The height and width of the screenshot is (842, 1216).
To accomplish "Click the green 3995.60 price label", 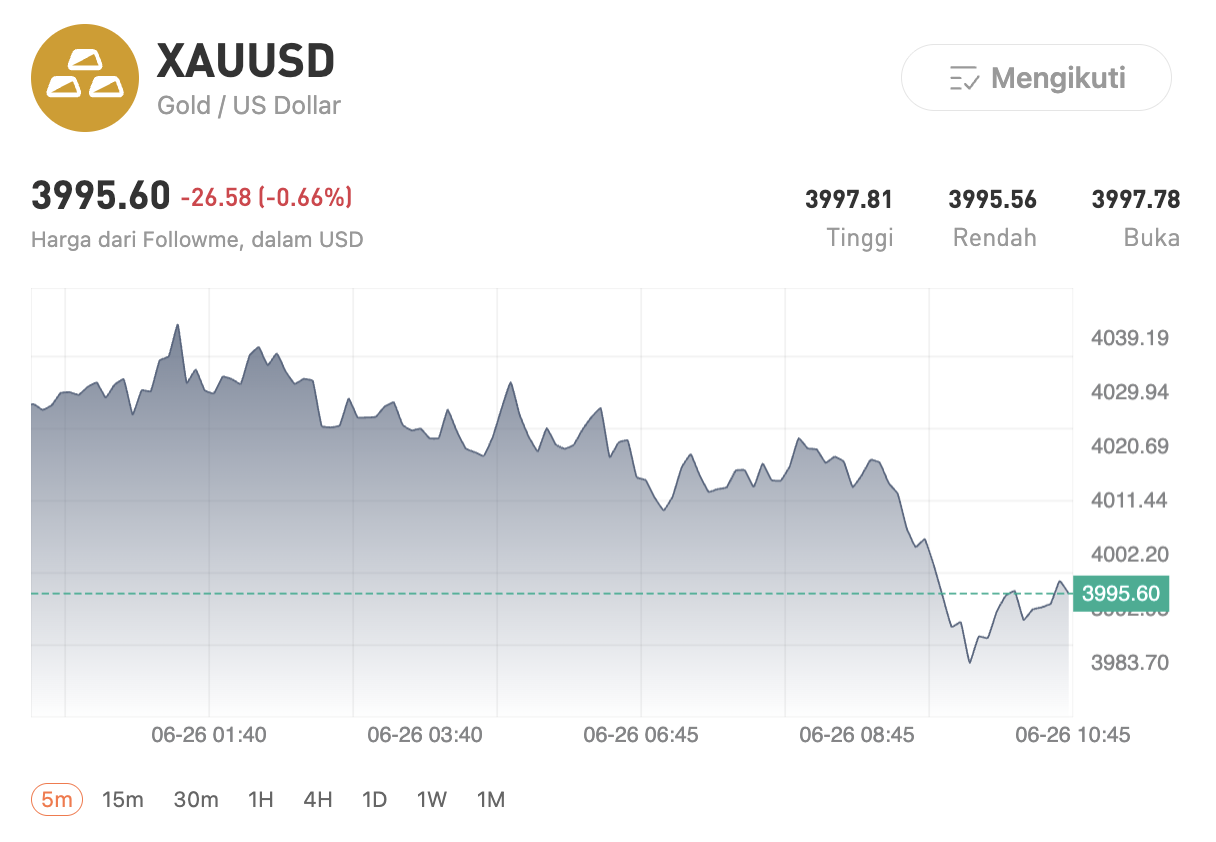I will (1120, 594).
